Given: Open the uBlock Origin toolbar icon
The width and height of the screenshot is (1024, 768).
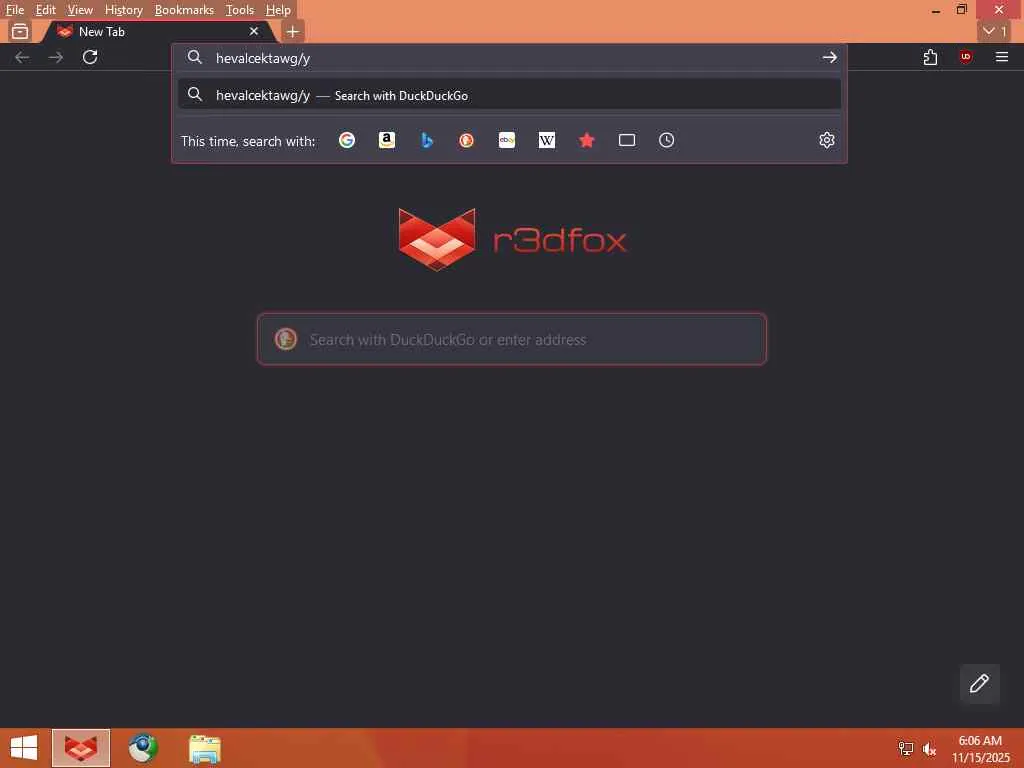Looking at the screenshot, I should (966, 57).
